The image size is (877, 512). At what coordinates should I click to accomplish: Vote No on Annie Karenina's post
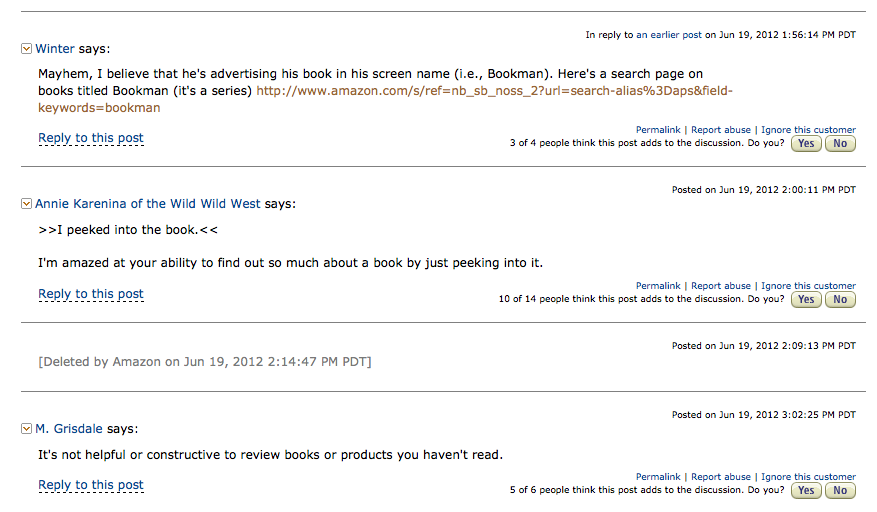pos(840,299)
